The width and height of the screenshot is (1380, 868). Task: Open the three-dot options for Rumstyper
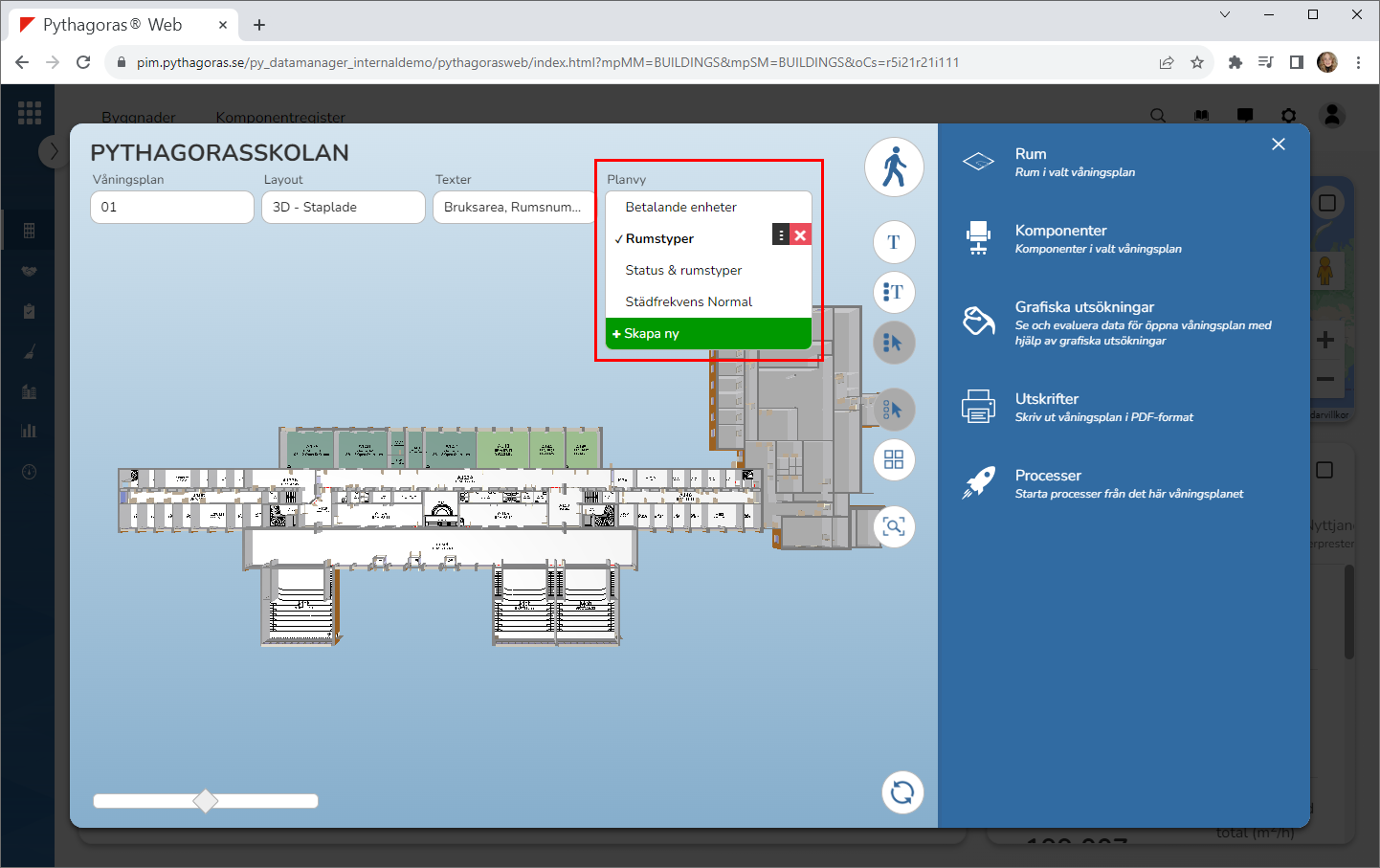(x=781, y=235)
